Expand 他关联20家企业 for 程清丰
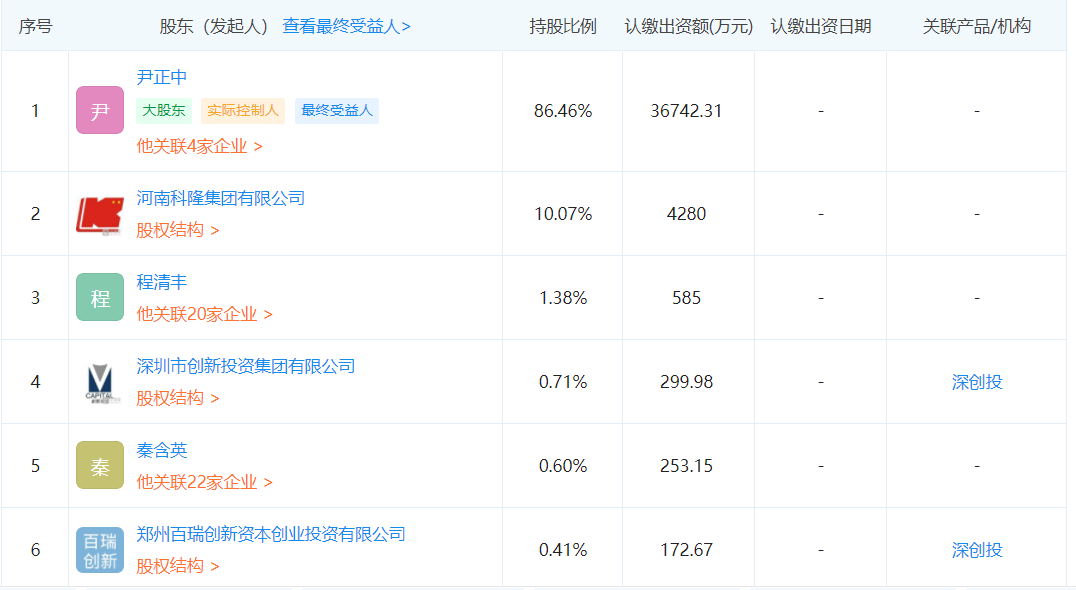The height and width of the screenshot is (590, 1076). (x=204, y=314)
